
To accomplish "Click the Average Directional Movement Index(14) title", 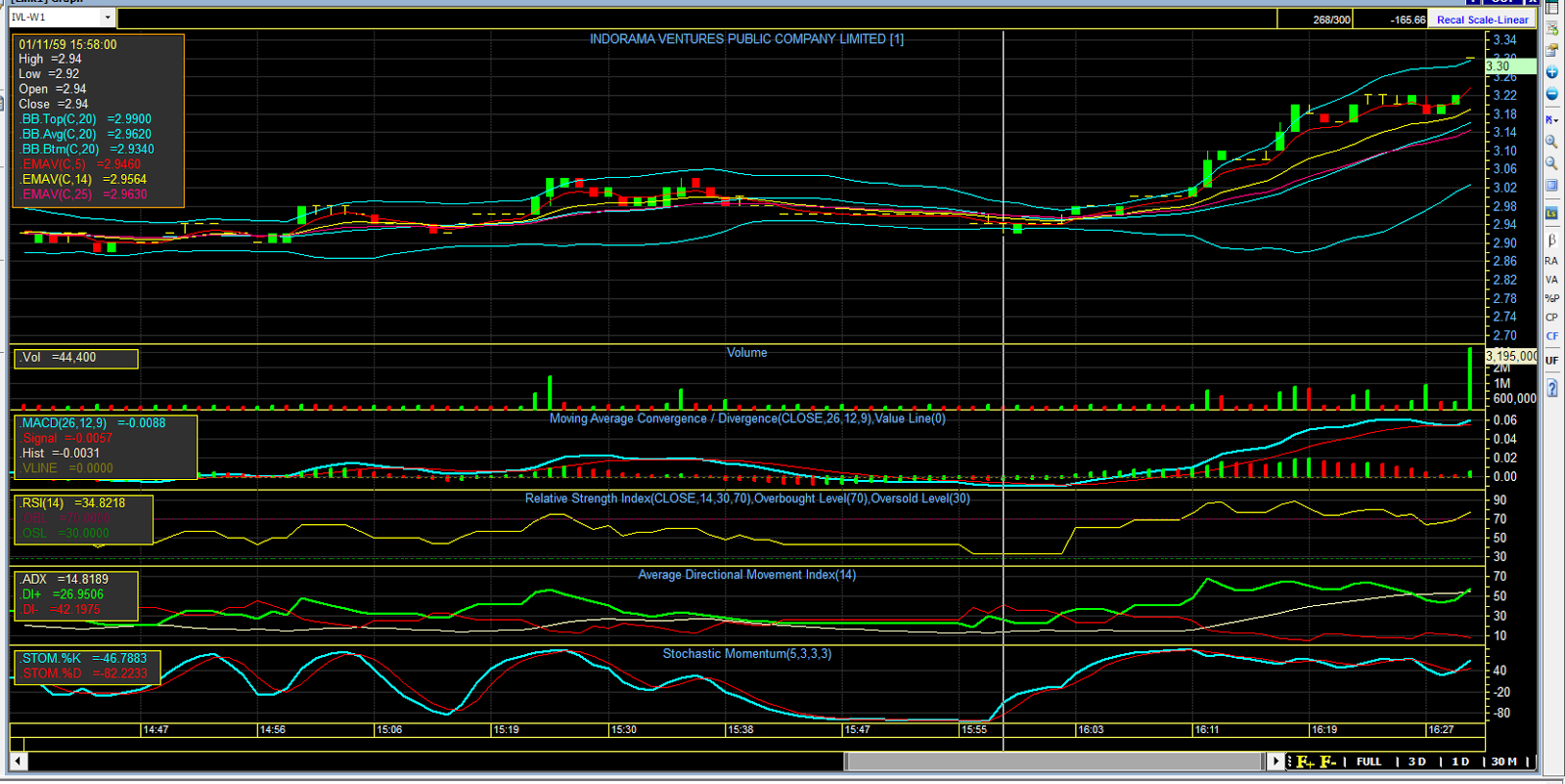I will [747, 575].
